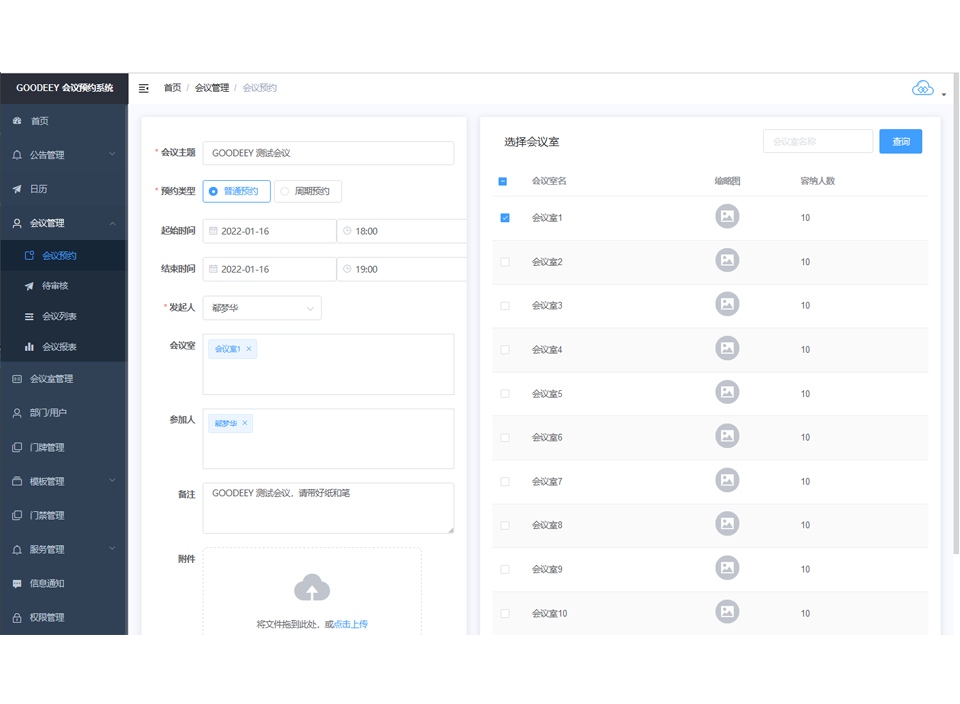Remove the 会议室1 tag via its X
The height and width of the screenshot is (704, 960).
[249, 349]
